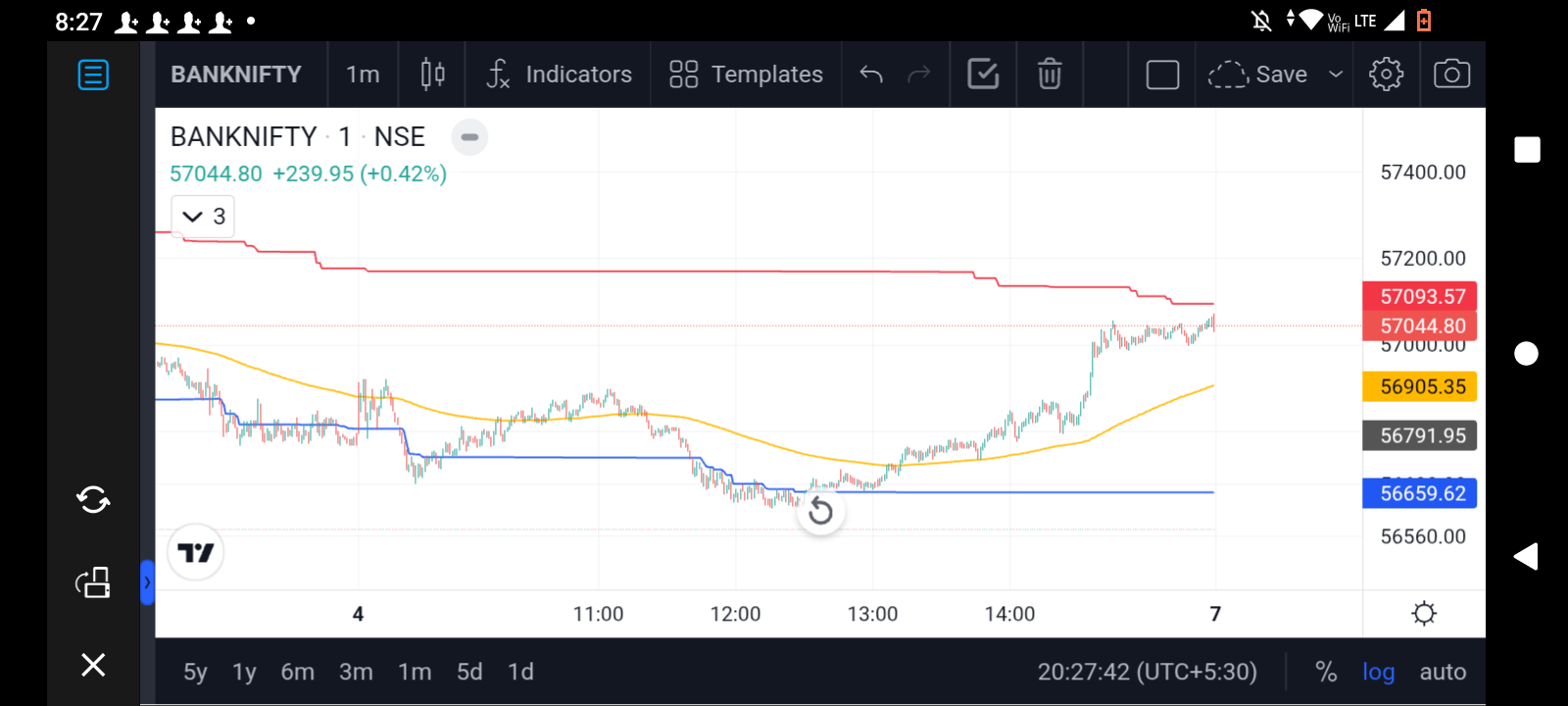Viewport: 1568px width, 706px height.
Task: Open the TradingView logo link
Action: click(196, 553)
